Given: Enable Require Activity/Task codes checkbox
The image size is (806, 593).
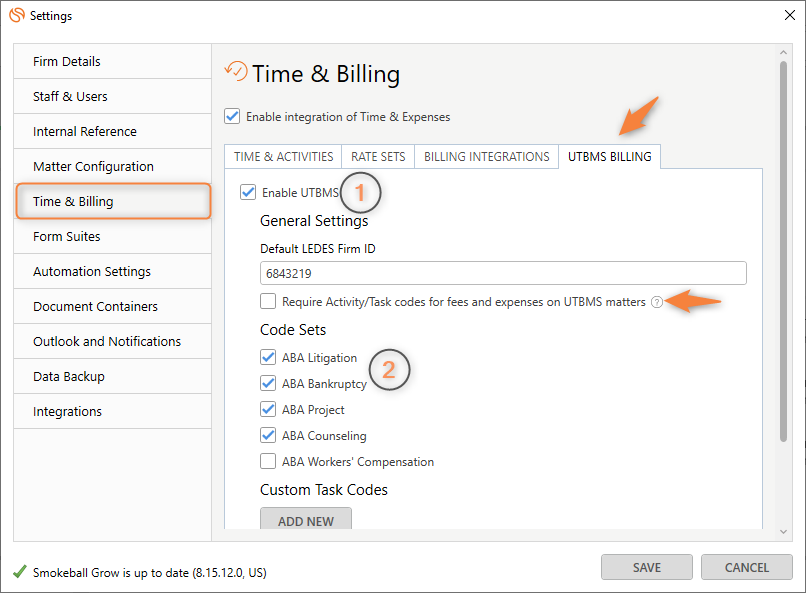Looking at the screenshot, I should (268, 301).
